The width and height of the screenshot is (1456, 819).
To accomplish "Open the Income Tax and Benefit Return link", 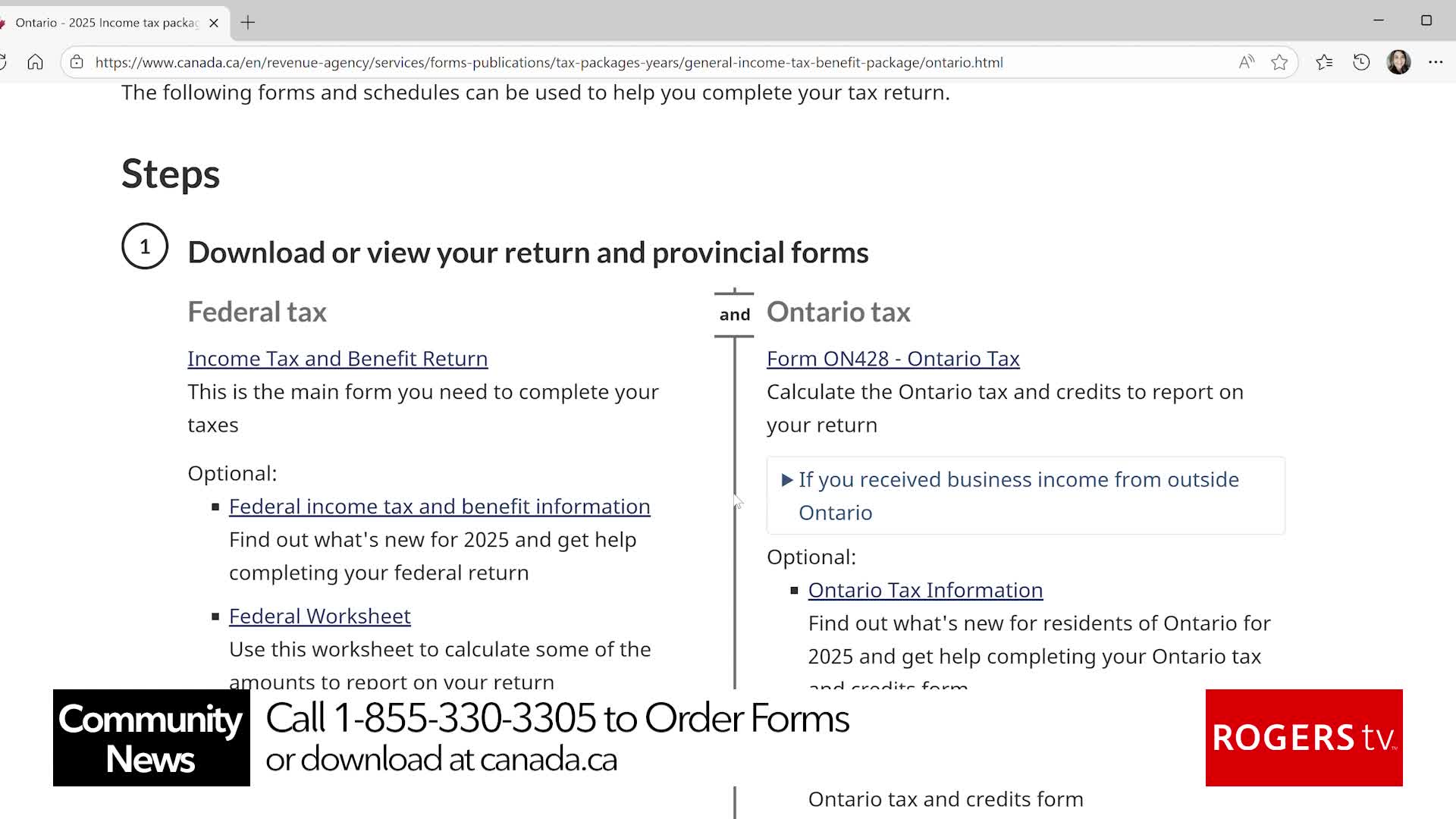I will [337, 358].
